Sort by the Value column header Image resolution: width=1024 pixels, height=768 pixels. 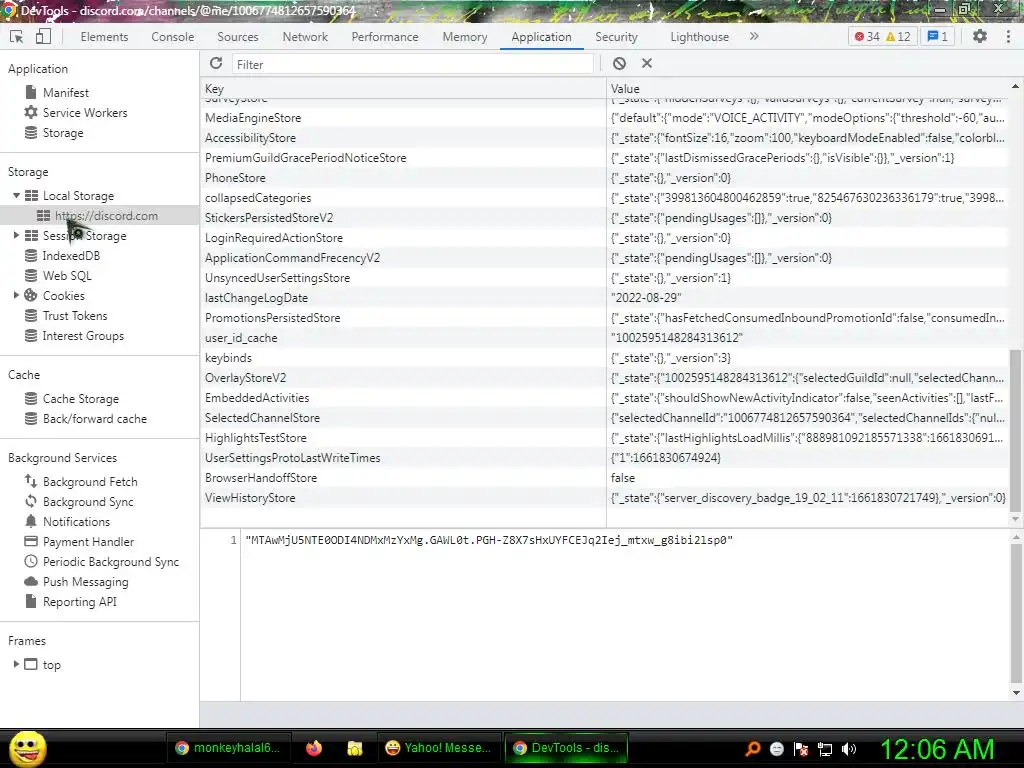point(808,88)
